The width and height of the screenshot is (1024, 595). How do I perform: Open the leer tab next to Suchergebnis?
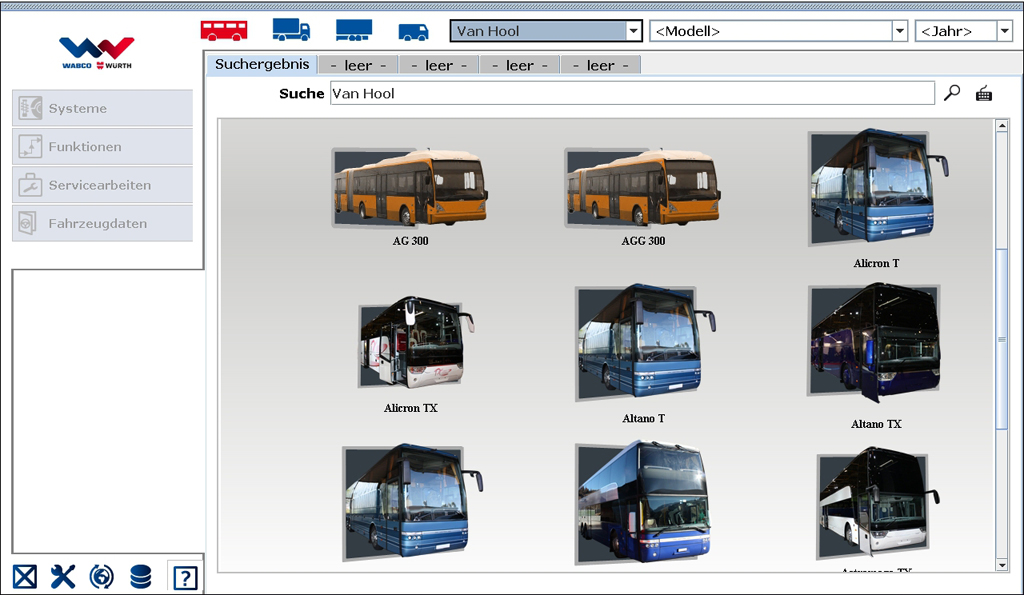(358, 65)
